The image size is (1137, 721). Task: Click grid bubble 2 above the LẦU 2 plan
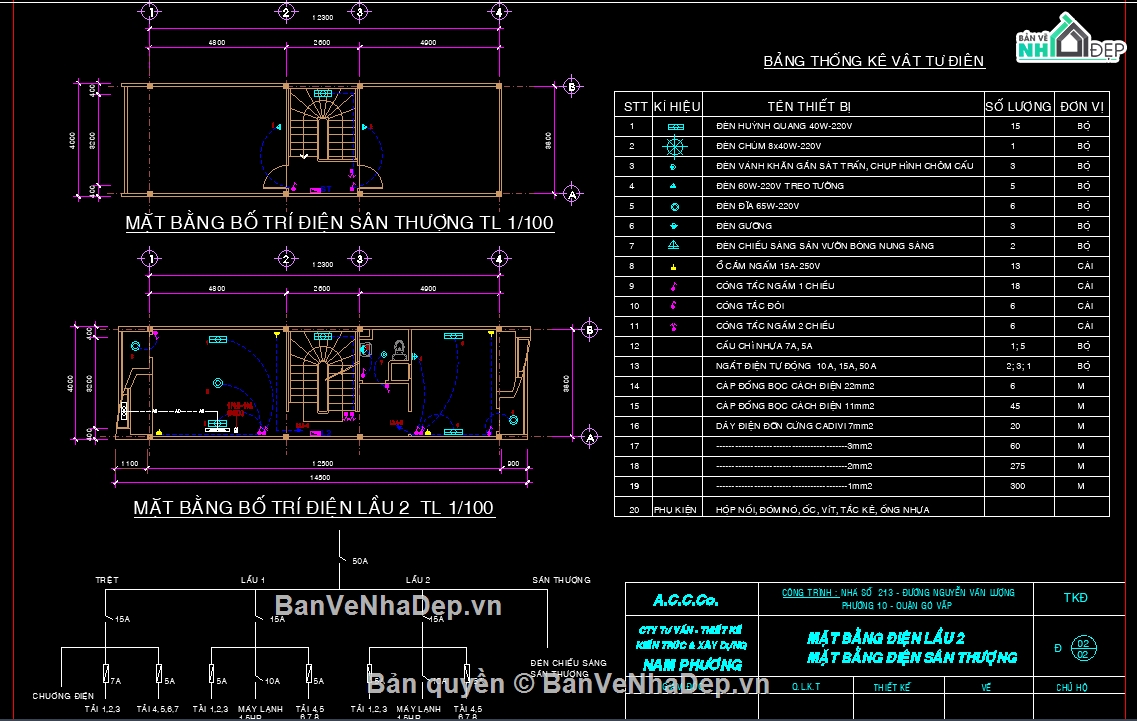286,259
